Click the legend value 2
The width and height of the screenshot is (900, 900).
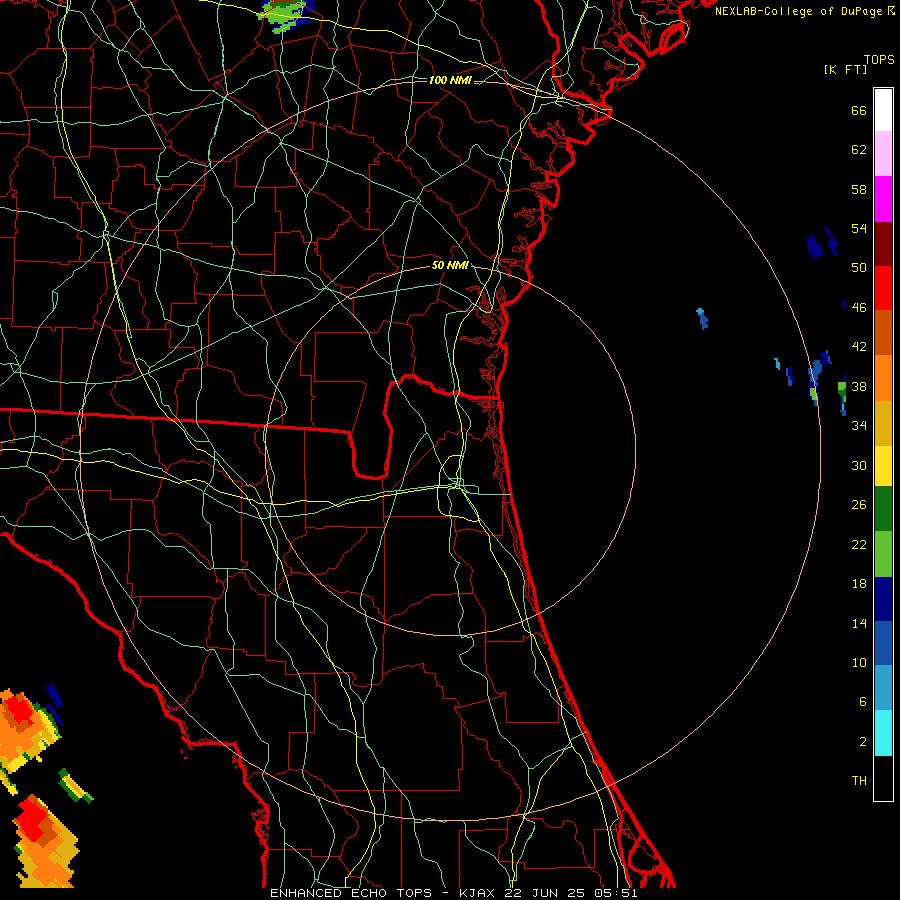coord(863,742)
